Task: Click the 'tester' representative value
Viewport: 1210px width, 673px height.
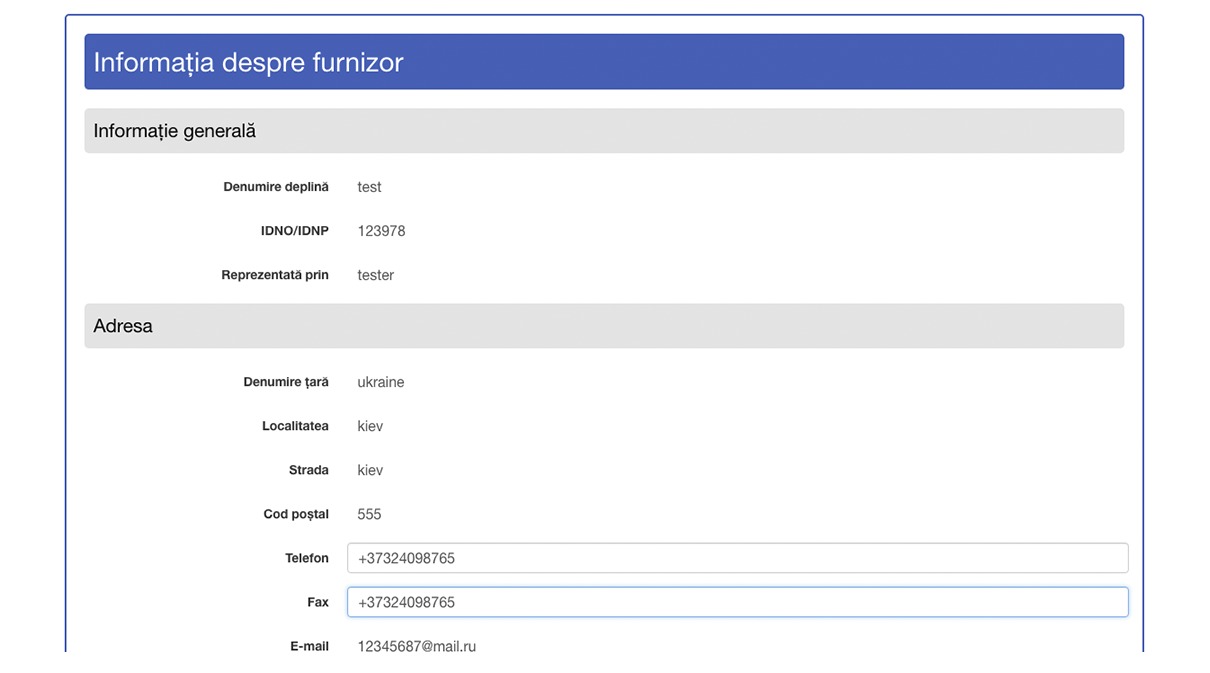Action: [x=375, y=275]
